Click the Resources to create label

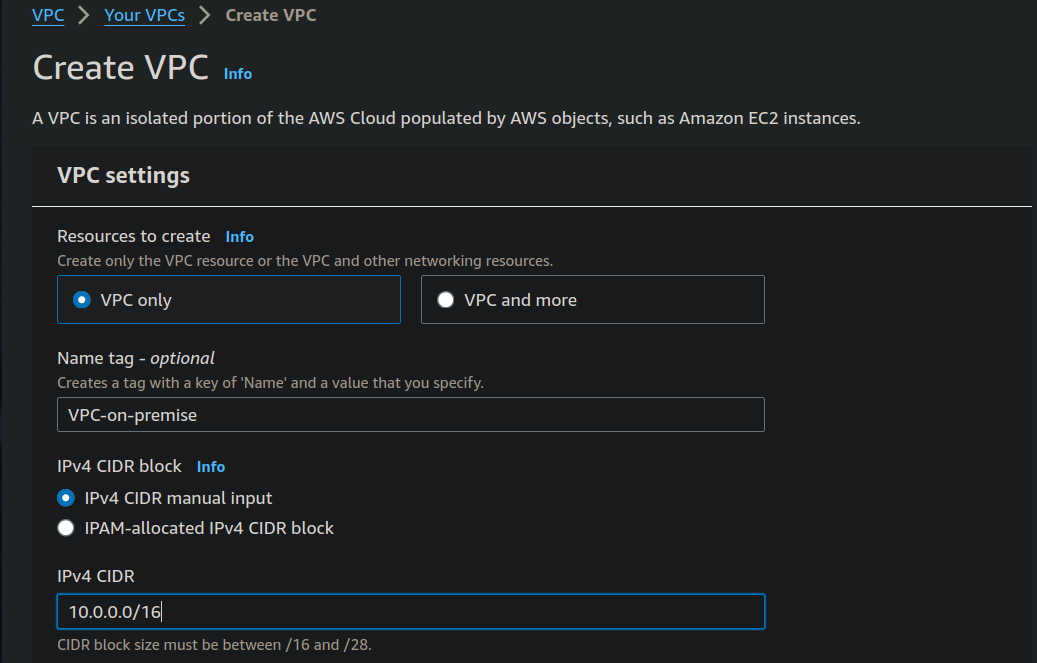pos(134,237)
